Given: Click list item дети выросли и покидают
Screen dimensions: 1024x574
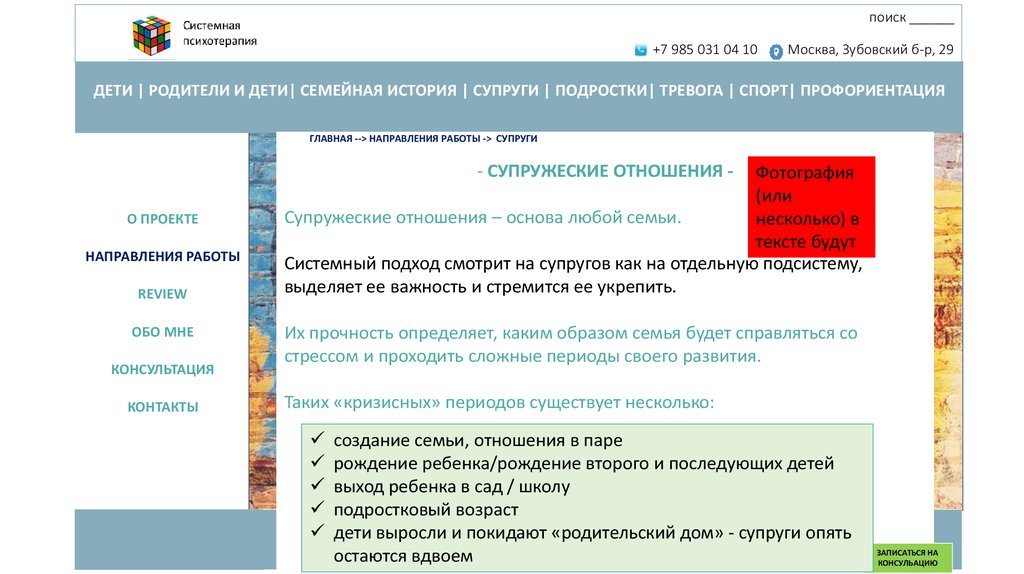Looking at the screenshot, I should (x=592, y=545).
